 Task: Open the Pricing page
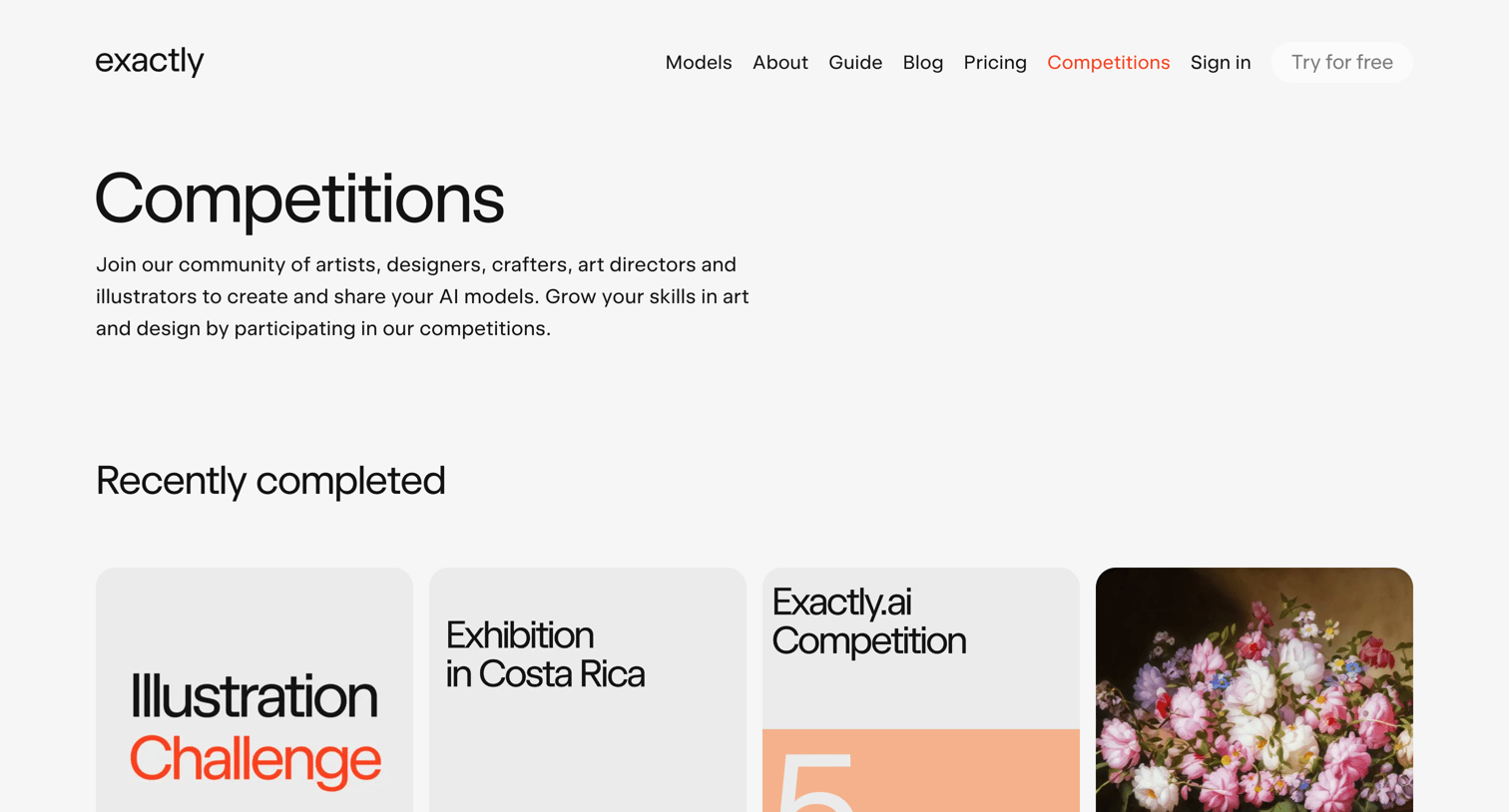[995, 62]
